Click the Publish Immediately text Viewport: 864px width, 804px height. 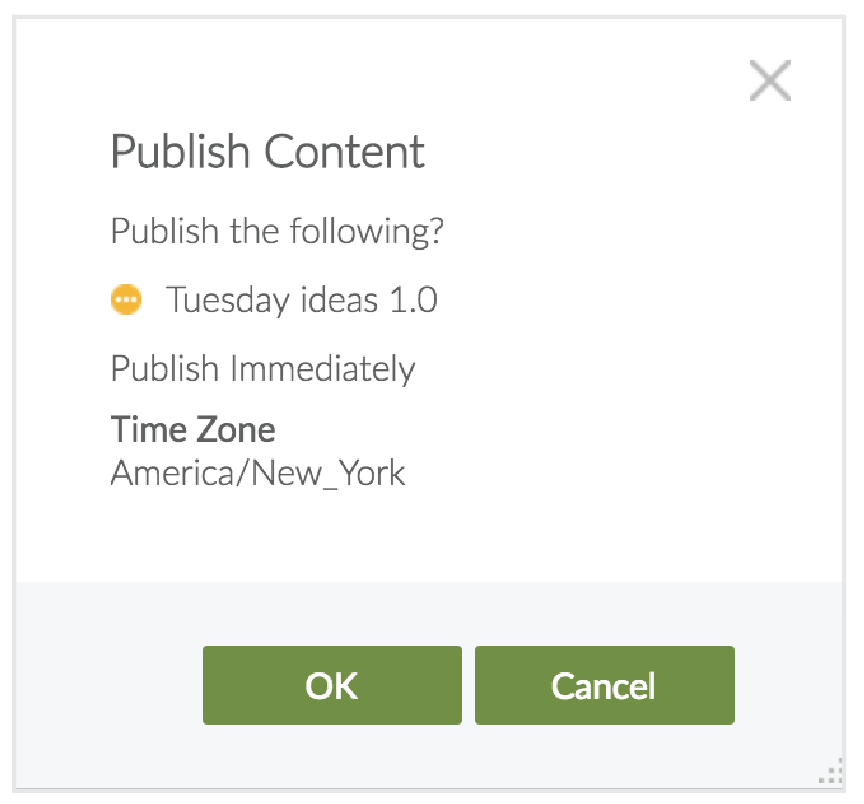pos(262,368)
